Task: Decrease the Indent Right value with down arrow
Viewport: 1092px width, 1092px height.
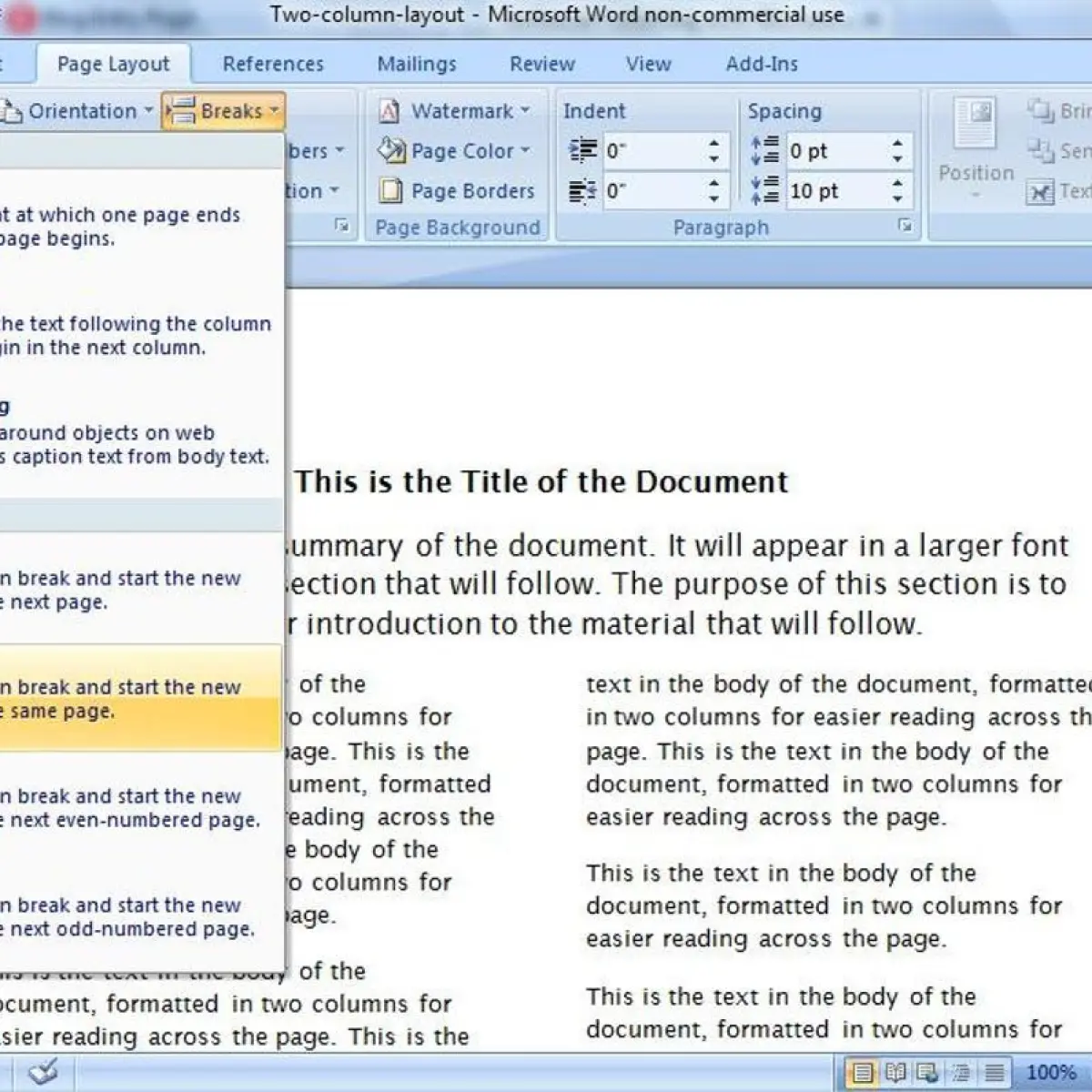Action: 714,199
